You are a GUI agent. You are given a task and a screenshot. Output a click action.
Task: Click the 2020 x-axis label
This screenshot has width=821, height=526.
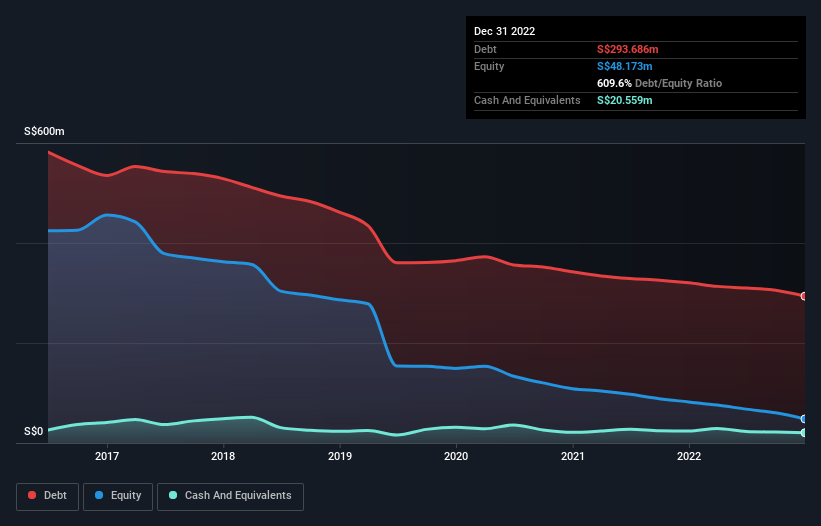coord(456,456)
